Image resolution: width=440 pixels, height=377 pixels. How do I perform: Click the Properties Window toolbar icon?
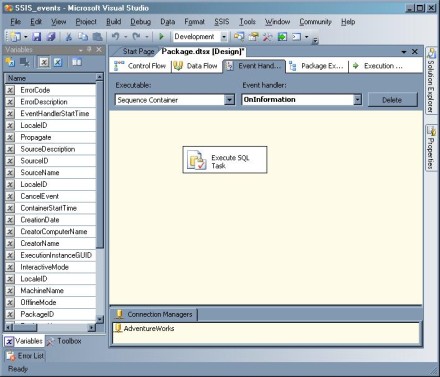(253, 36)
